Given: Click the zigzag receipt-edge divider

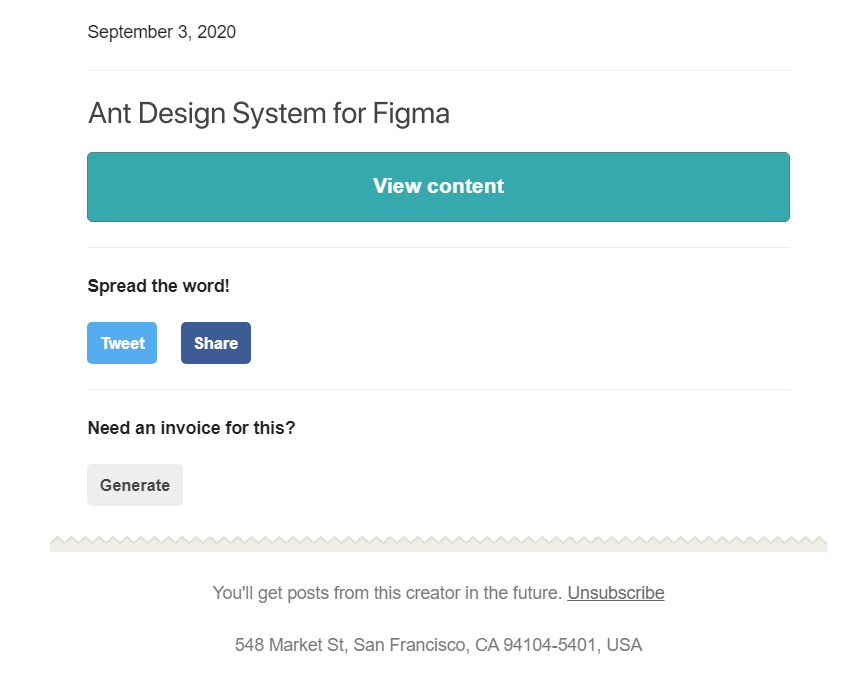Looking at the screenshot, I should pyautogui.click(x=439, y=543).
